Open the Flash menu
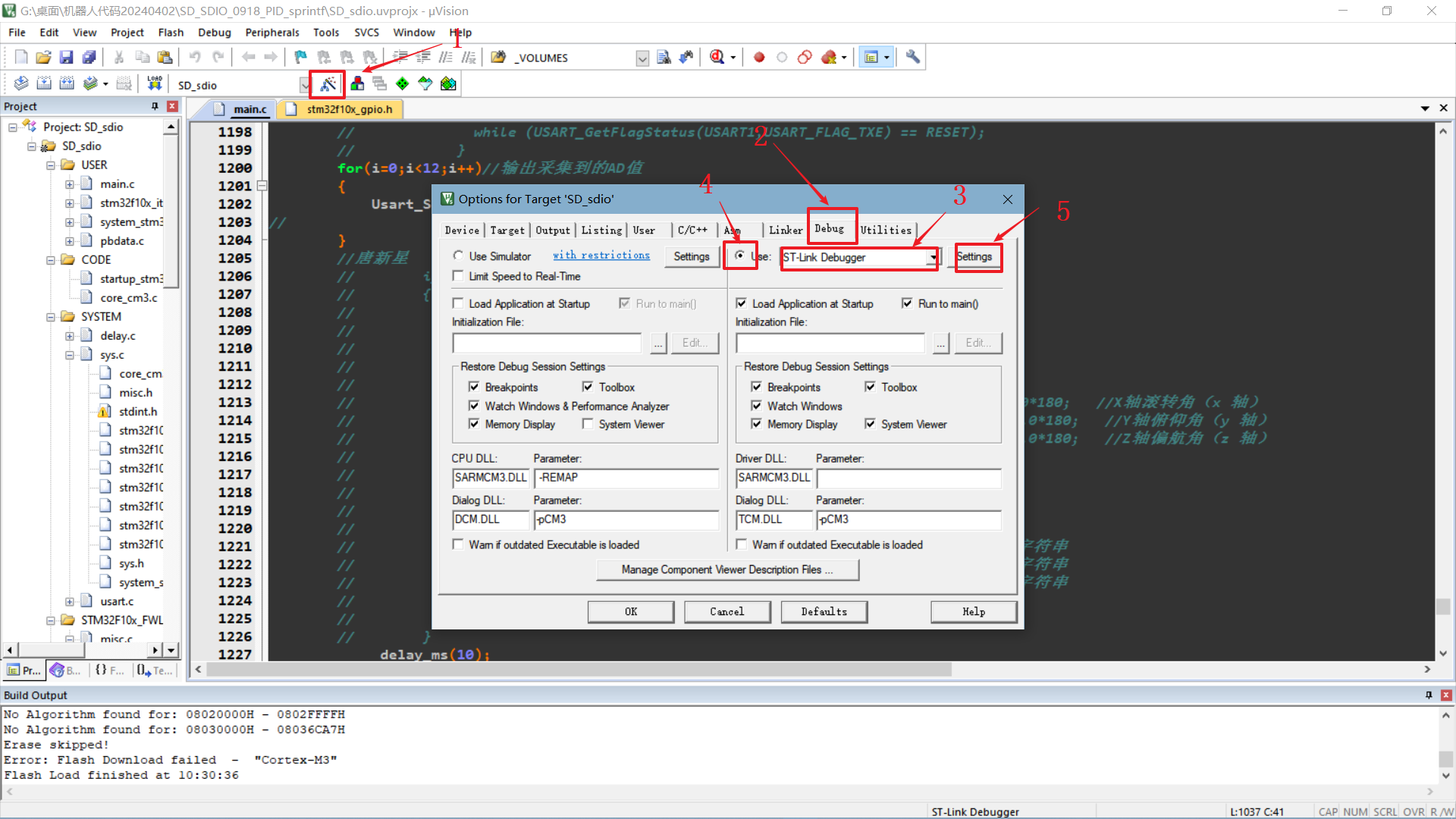The height and width of the screenshot is (819, 1456). tap(171, 33)
